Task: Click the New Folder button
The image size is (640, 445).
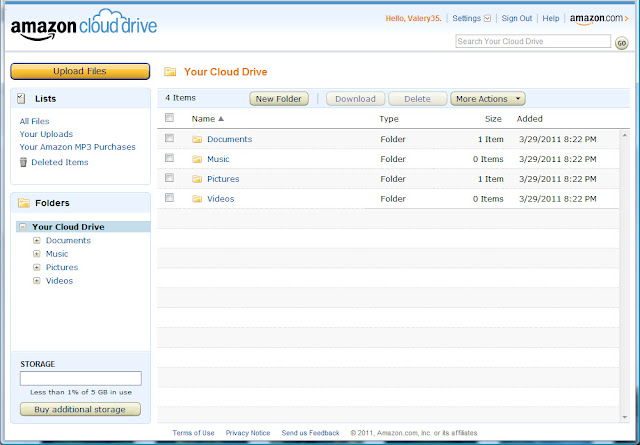Action: coord(279,99)
